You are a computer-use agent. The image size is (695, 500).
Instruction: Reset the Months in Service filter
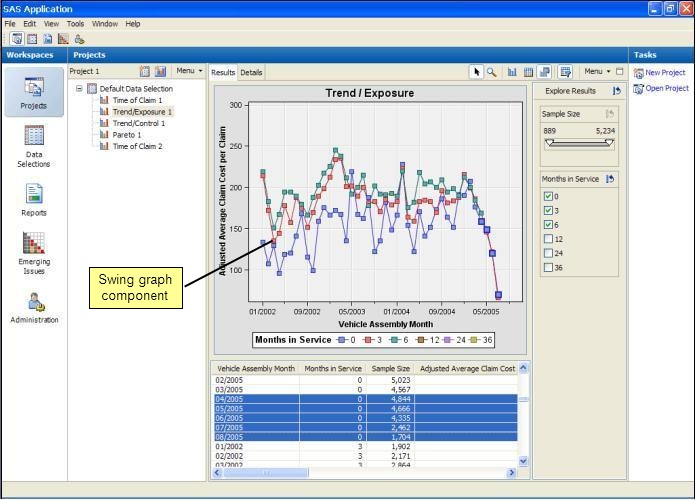pyautogui.click(x=610, y=179)
